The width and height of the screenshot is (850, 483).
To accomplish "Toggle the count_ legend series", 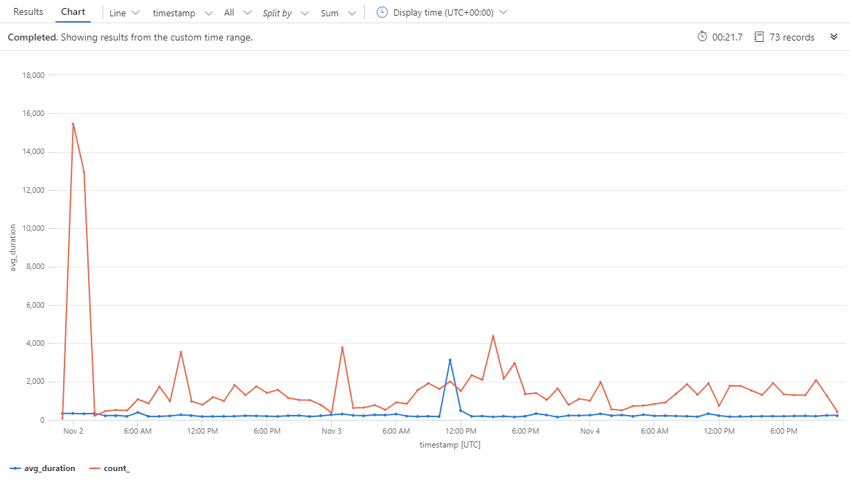I will (x=116, y=468).
